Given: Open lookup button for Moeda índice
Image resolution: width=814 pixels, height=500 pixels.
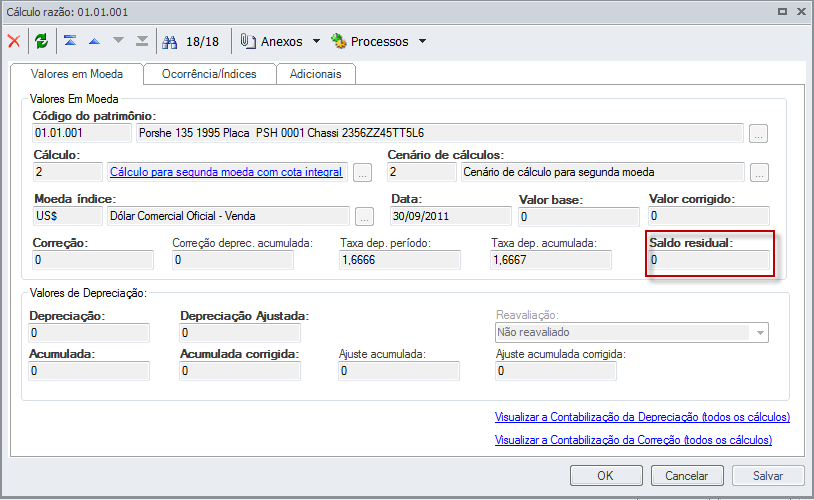Looking at the screenshot, I should click(364, 217).
